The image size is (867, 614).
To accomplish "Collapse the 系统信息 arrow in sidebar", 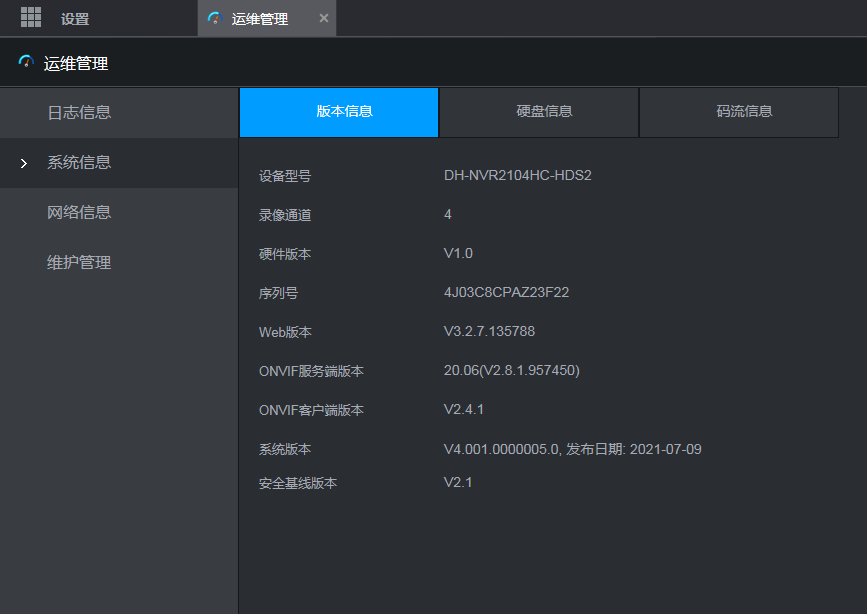I will [x=24, y=163].
